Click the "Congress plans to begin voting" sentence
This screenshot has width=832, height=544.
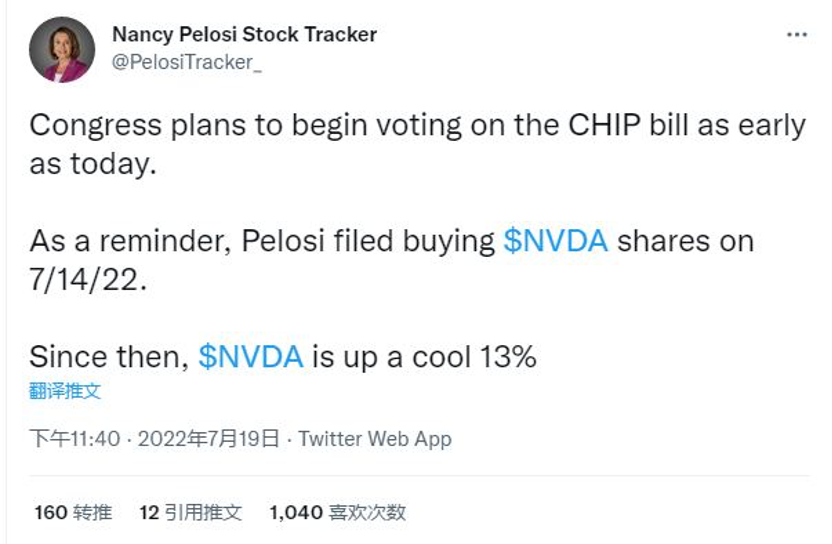[250, 125]
